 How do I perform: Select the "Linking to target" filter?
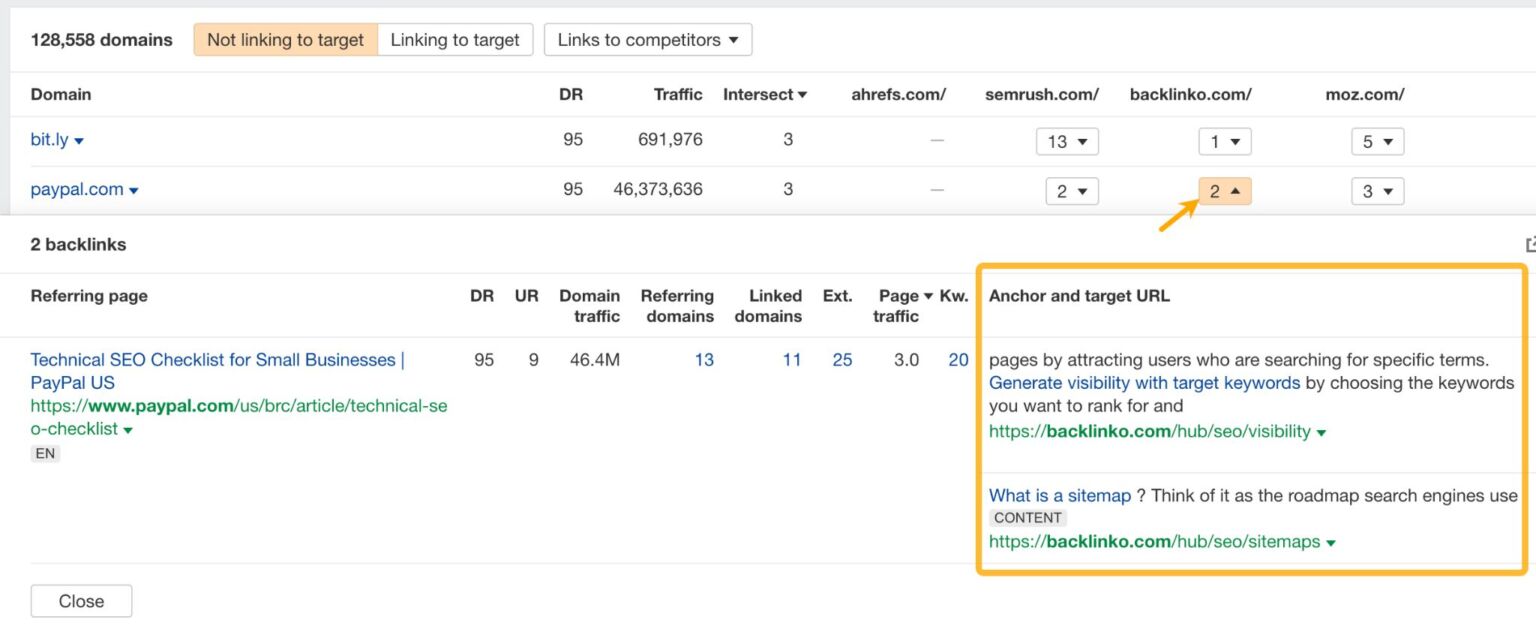coord(455,40)
